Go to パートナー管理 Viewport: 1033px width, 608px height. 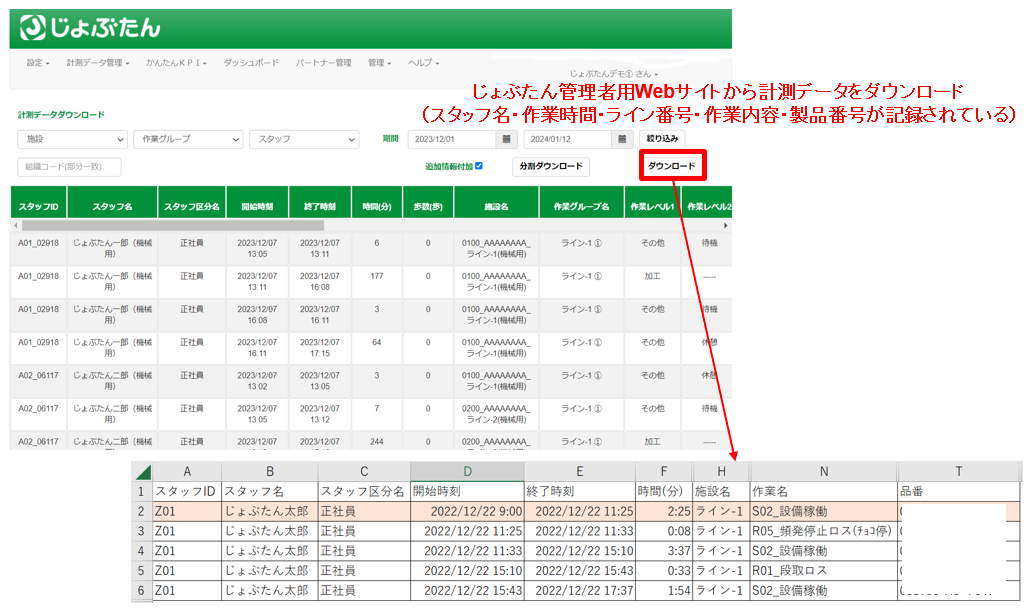323,63
